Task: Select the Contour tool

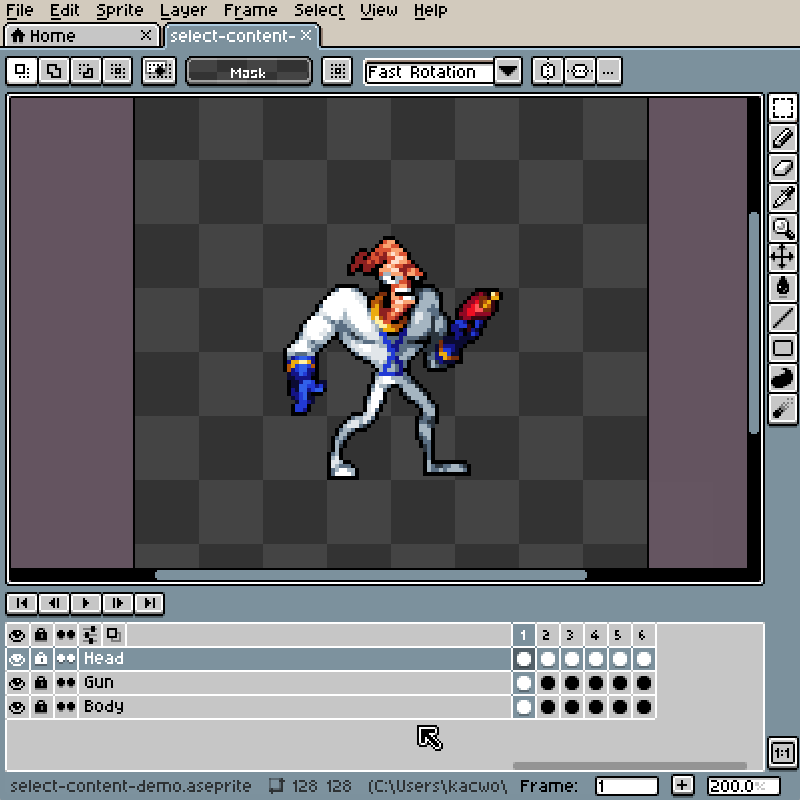Action: (x=783, y=378)
